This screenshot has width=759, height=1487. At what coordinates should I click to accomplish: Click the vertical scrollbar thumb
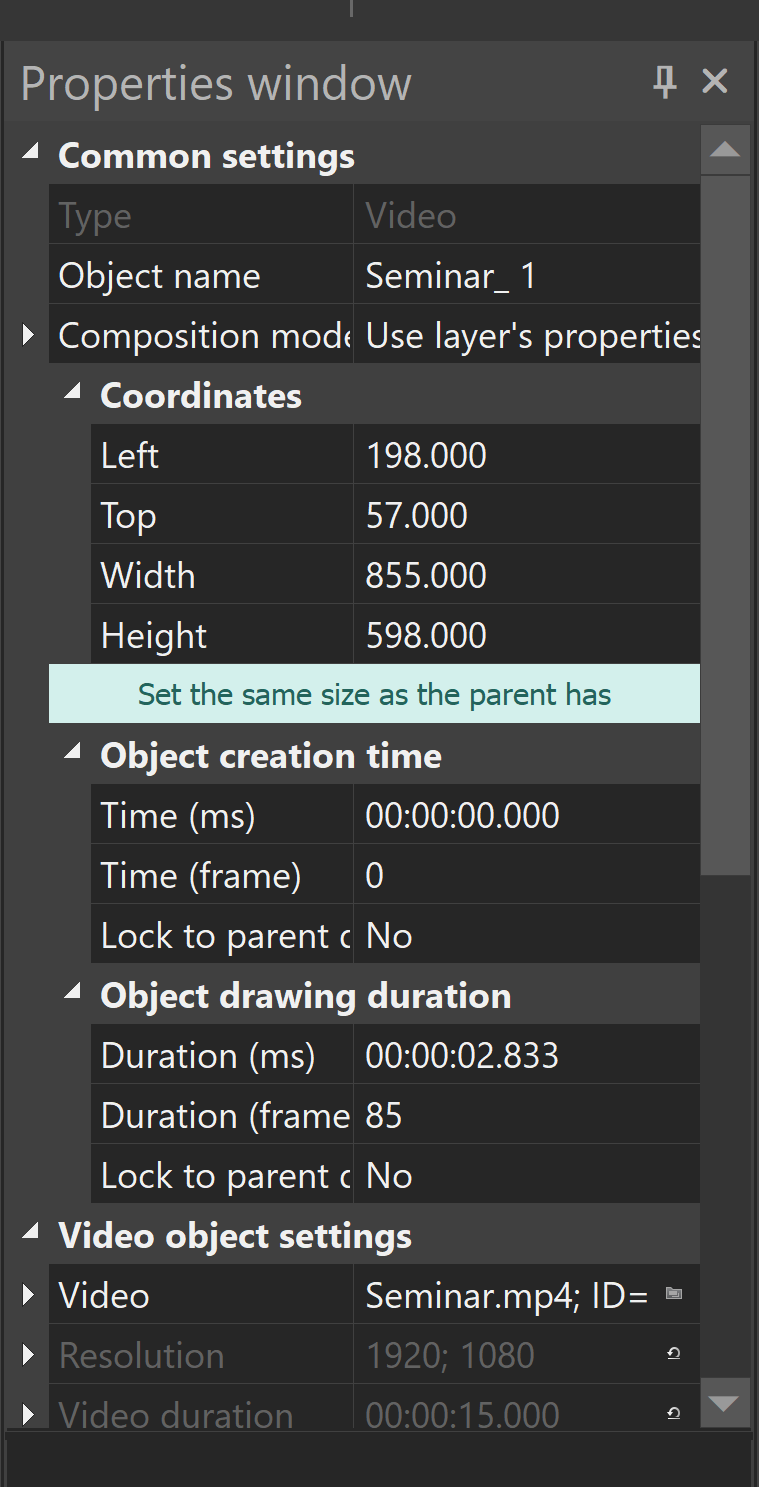pyautogui.click(x=725, y=525)
